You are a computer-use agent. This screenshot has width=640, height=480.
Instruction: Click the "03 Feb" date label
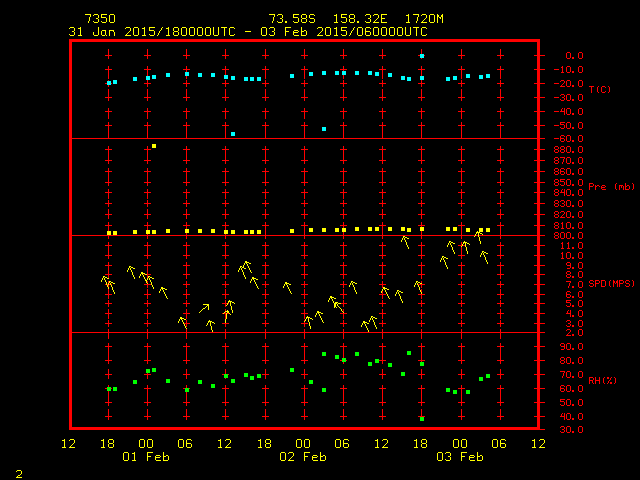tap(460, 457)
